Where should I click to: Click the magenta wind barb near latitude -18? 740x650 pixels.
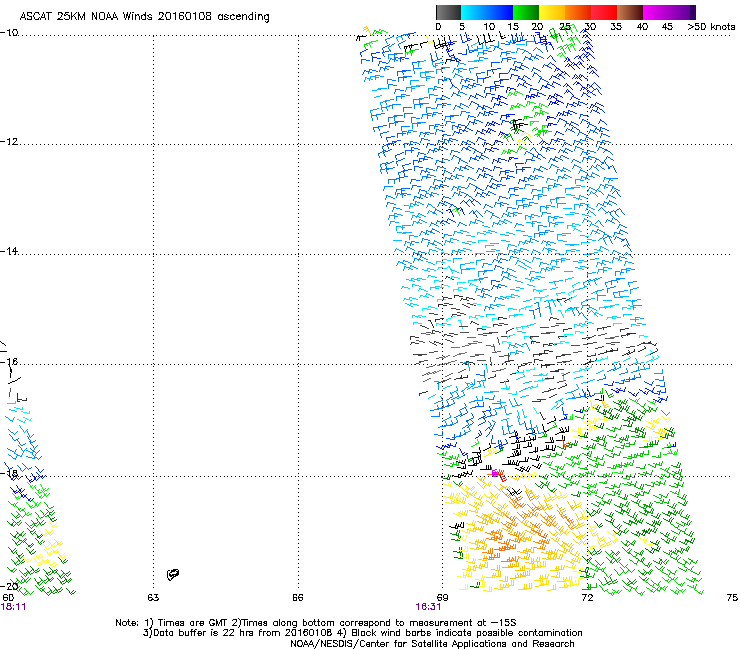pyautogui.click(x=496, y=473)
